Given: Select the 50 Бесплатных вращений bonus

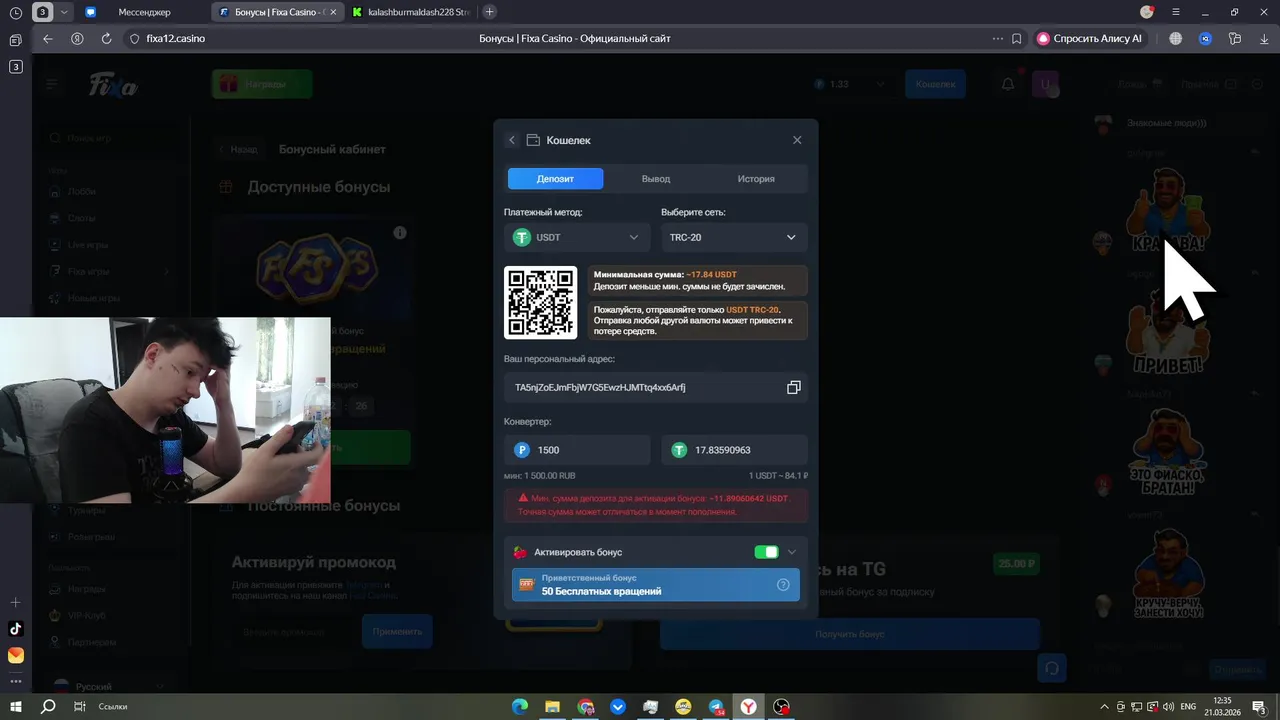Looking at the screenshot, I should (656, 585).
